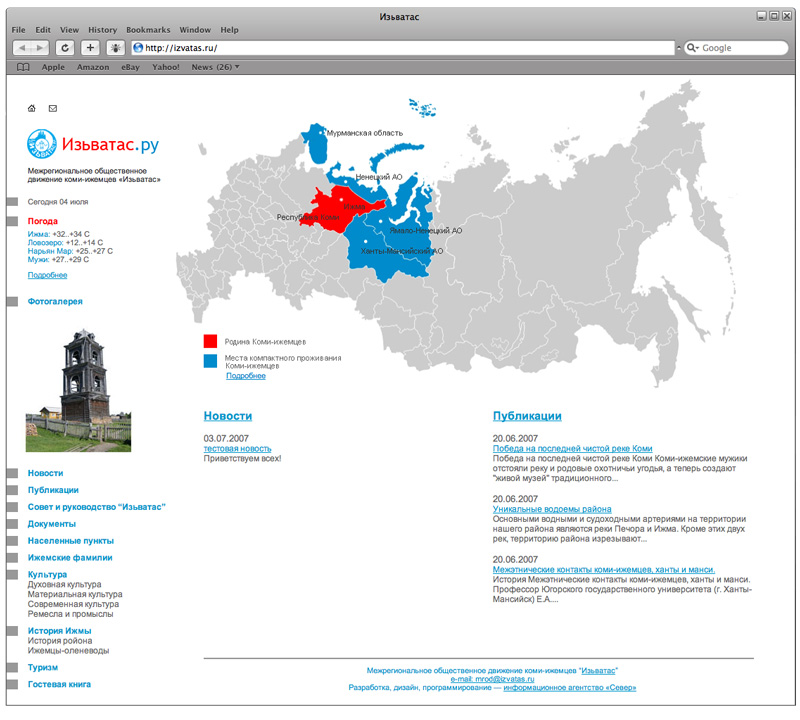Click the Изьватас round logo emblem
The width and height of the screenshot is (800, 720).
(41, 144)
